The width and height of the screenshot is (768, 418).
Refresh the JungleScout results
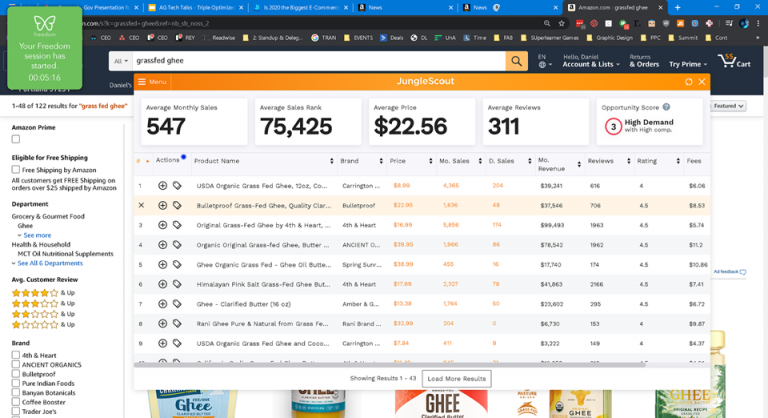[x=689, y=82]
